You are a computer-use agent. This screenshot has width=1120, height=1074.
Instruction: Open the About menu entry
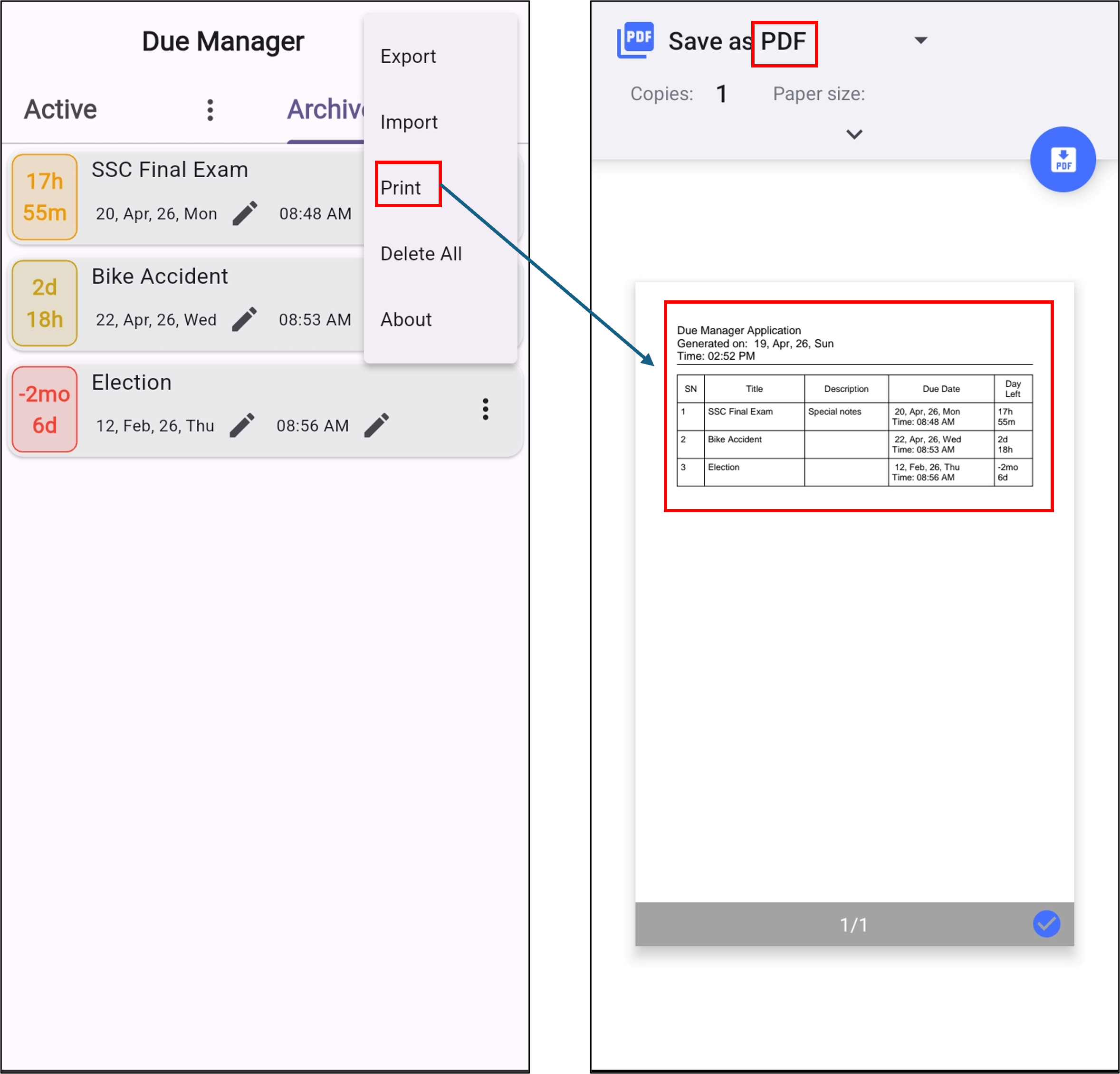tap(406, 319)
